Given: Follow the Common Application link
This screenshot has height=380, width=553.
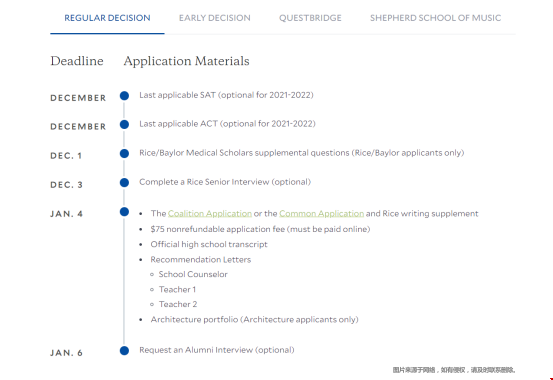Looking at the screenshot, I should pos(321,213).
